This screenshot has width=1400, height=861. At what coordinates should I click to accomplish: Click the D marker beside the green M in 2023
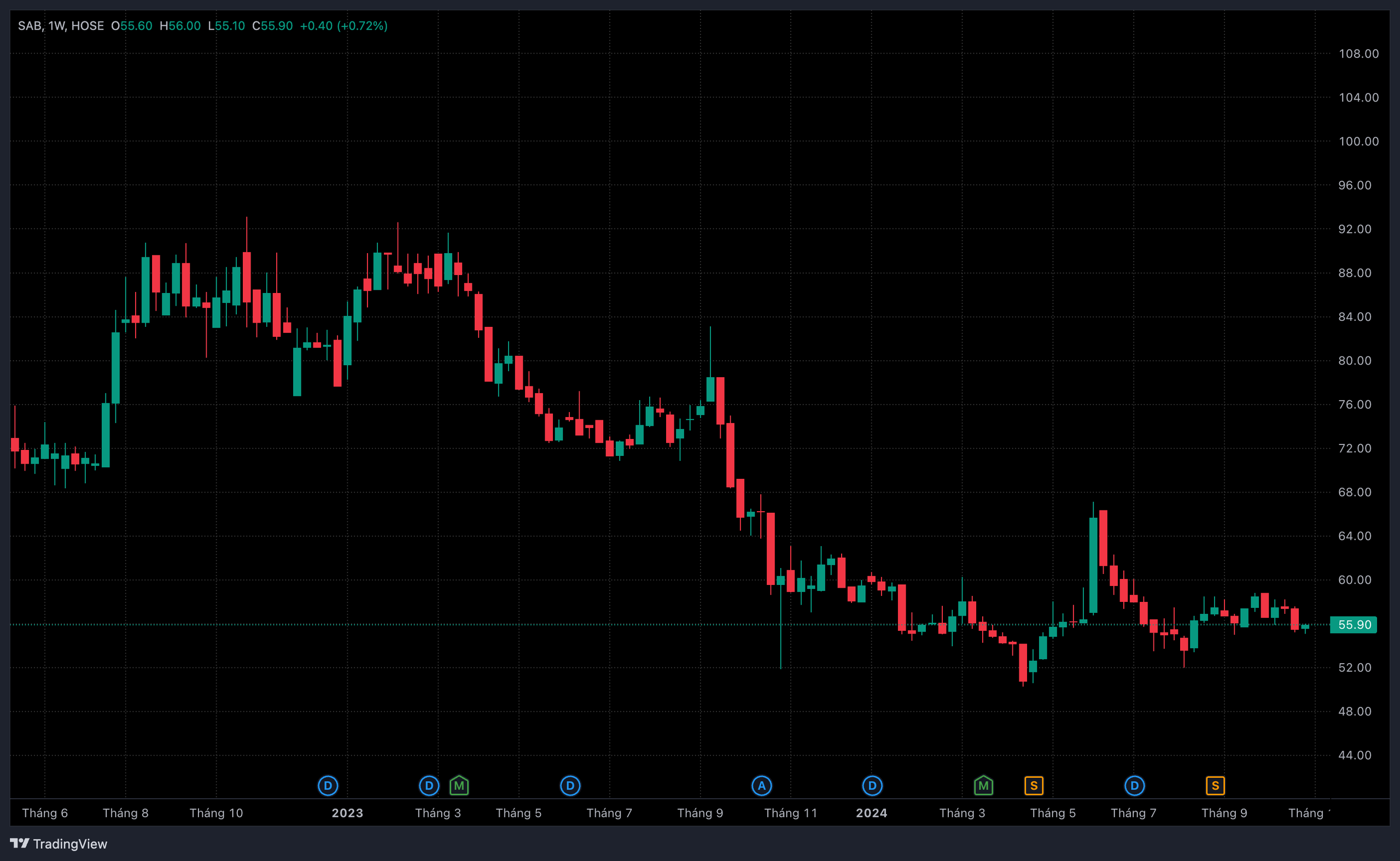pyautogui.click(x=429, y=786)
